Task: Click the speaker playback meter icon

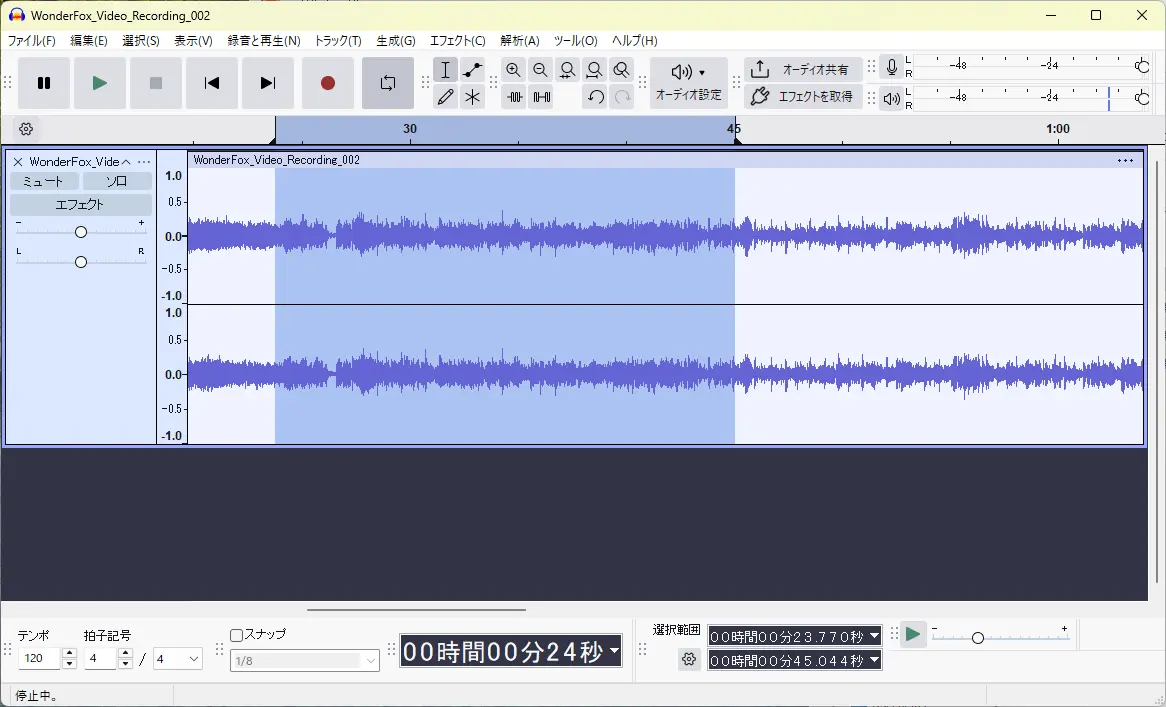Action: (891, 98)
